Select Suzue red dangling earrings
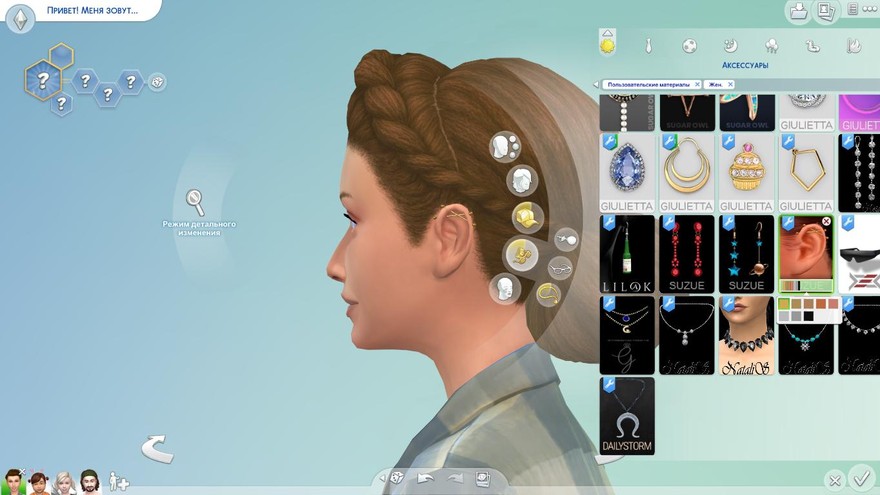 (x=686, y=254)
